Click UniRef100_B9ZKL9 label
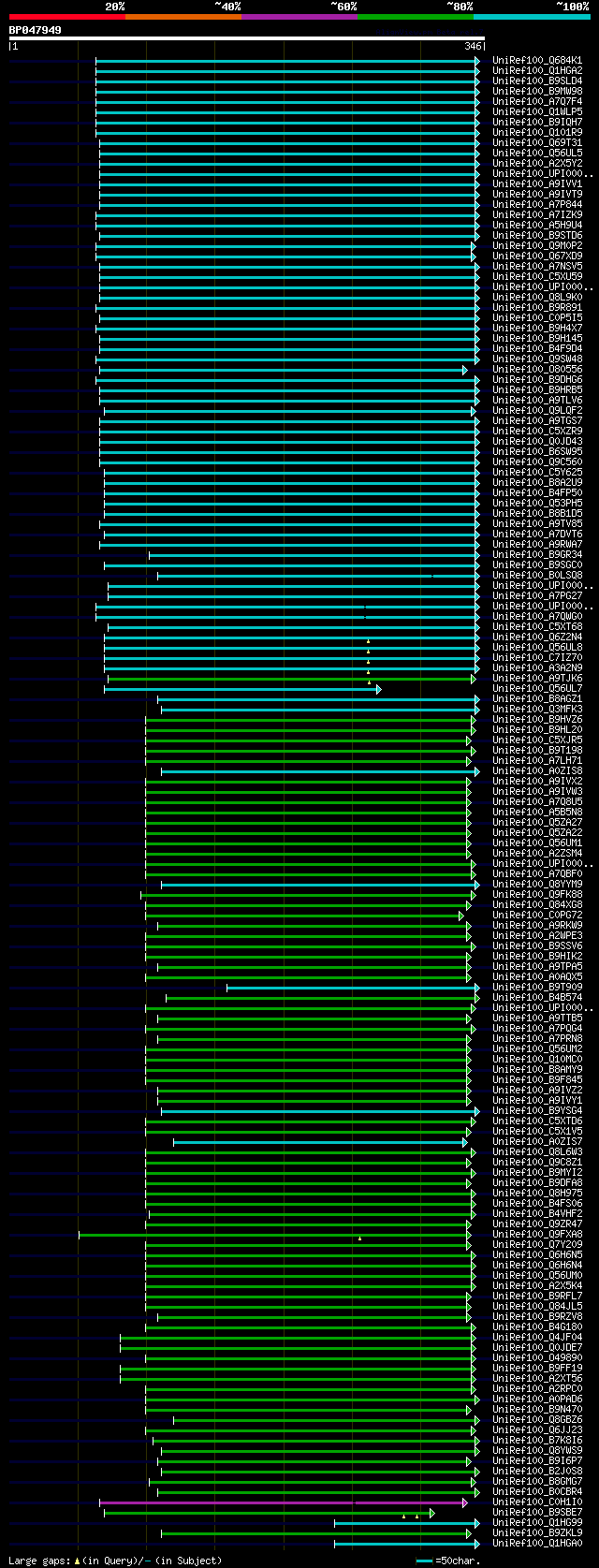 point(537,1532)
